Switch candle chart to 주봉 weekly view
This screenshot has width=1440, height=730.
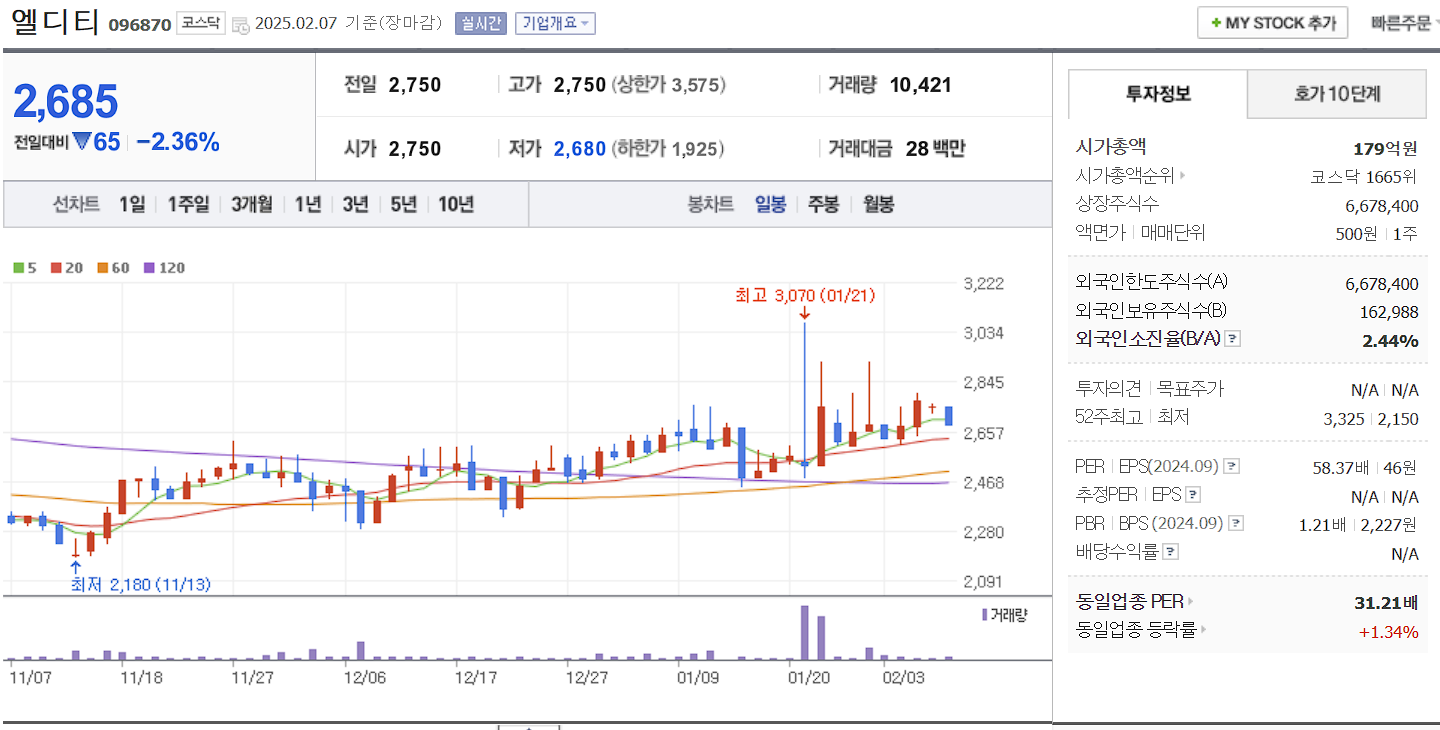823,204
